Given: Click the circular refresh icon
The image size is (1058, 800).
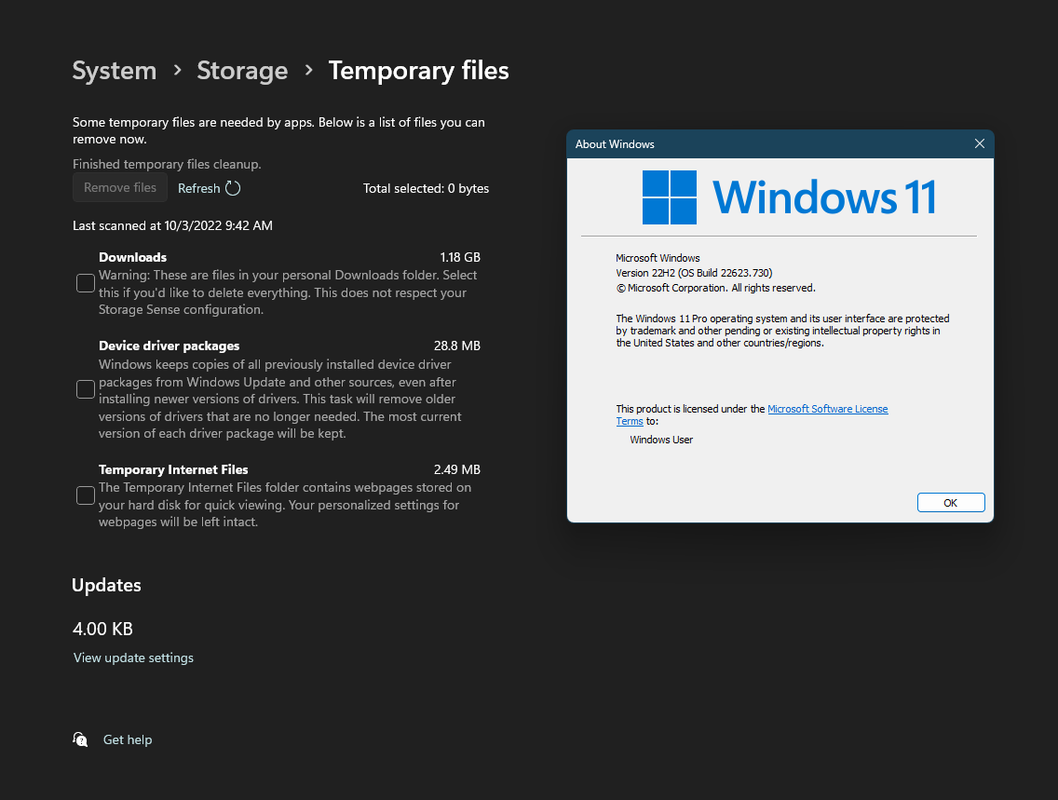Looking at the screenshot, I should coord(233,188).
